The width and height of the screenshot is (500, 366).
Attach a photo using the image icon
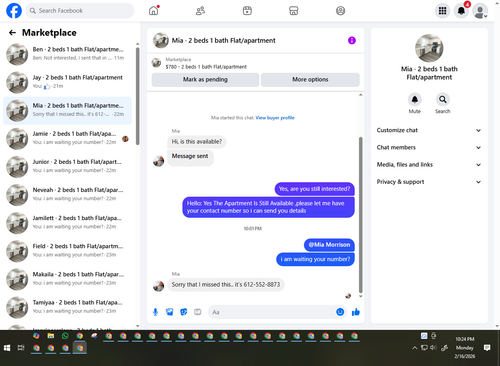point(170,312)
